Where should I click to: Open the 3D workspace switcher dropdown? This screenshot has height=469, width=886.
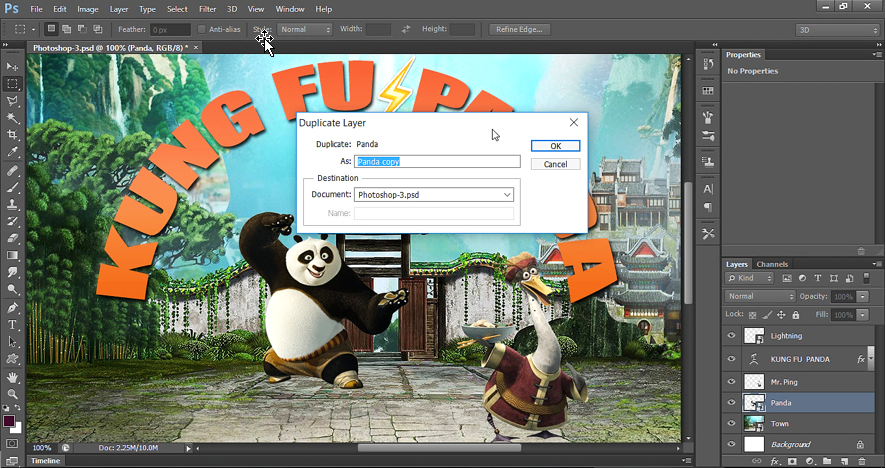[x=838, y=30]
